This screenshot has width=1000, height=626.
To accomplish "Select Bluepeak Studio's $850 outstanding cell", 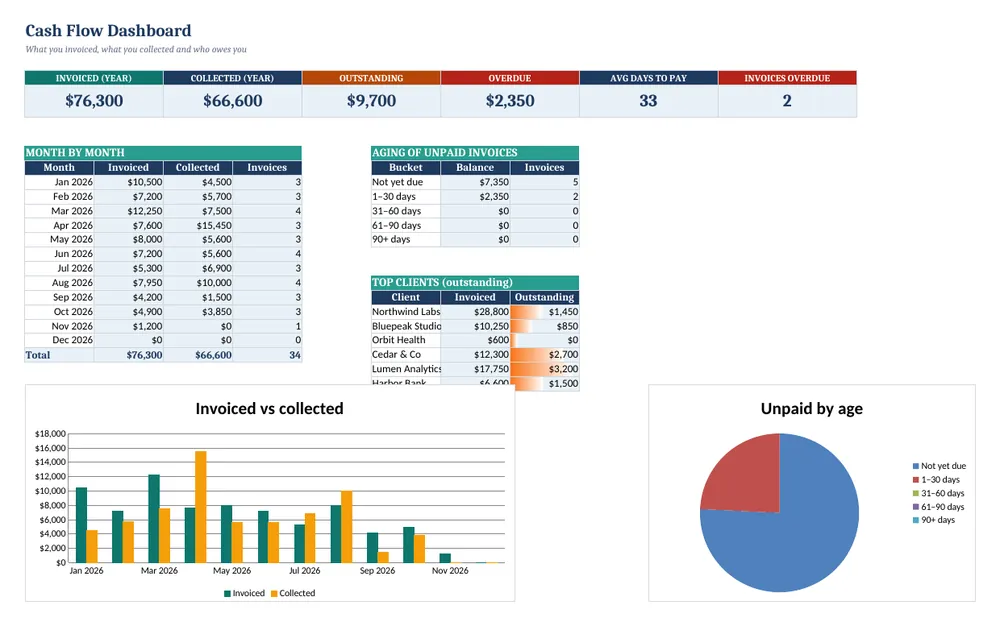I will (545, 326).
